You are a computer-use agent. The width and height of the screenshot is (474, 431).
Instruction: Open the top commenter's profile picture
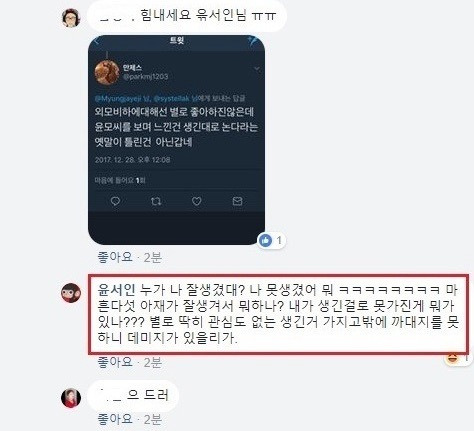(71, 18)
